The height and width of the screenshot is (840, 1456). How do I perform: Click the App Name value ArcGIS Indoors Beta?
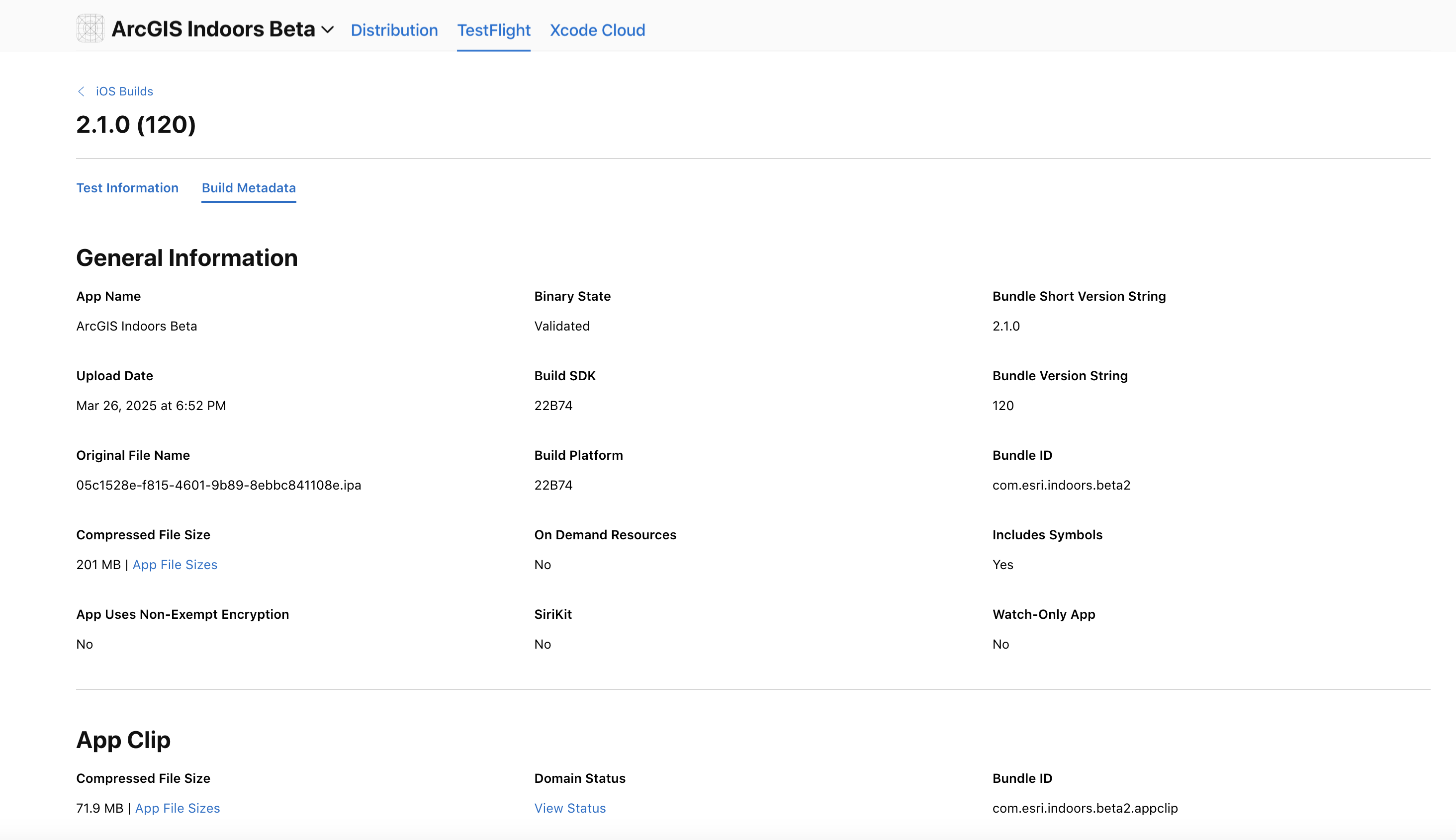point(137,326)
